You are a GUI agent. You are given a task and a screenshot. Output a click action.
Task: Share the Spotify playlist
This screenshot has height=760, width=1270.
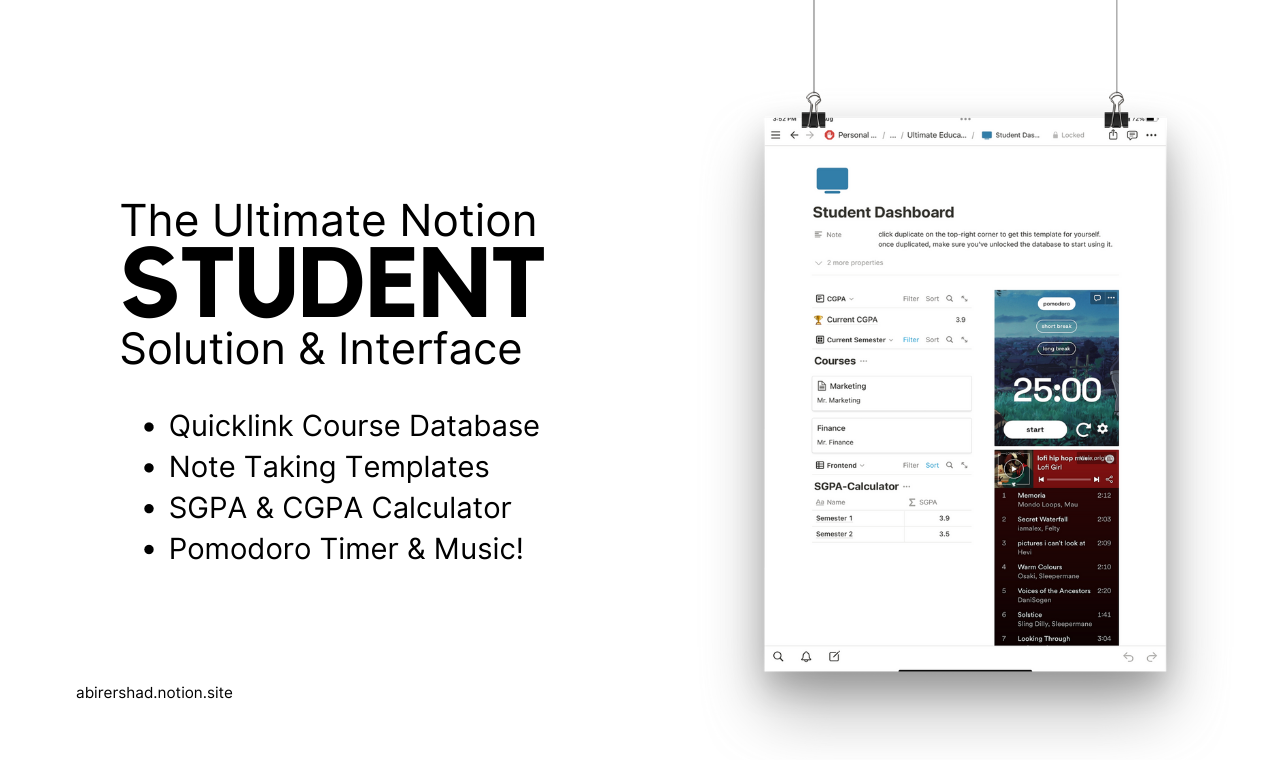(1109, 479)
